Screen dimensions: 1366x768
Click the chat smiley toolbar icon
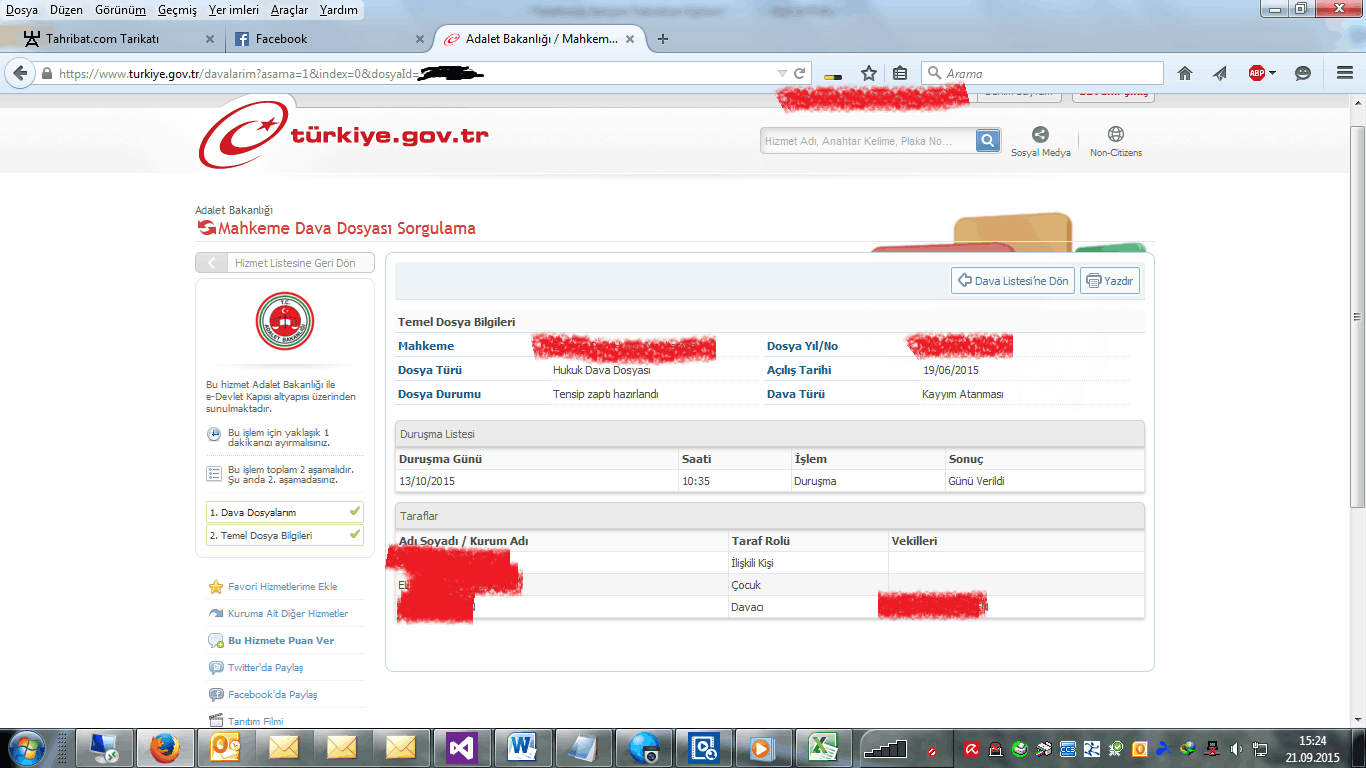pos(1303,73)
